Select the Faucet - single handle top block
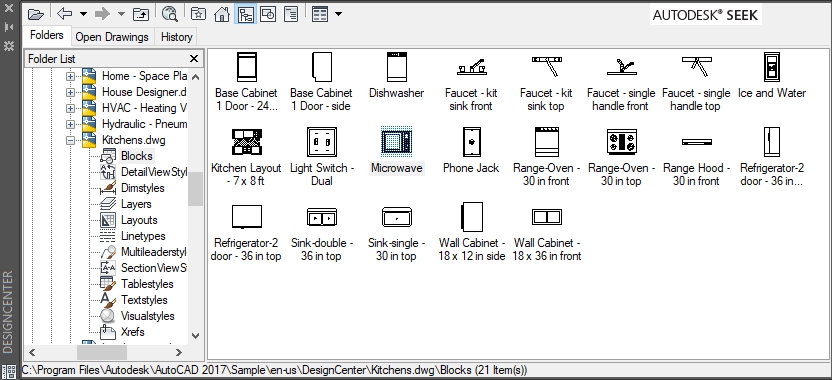The image size is (832, 380). (x=696, y=81)
